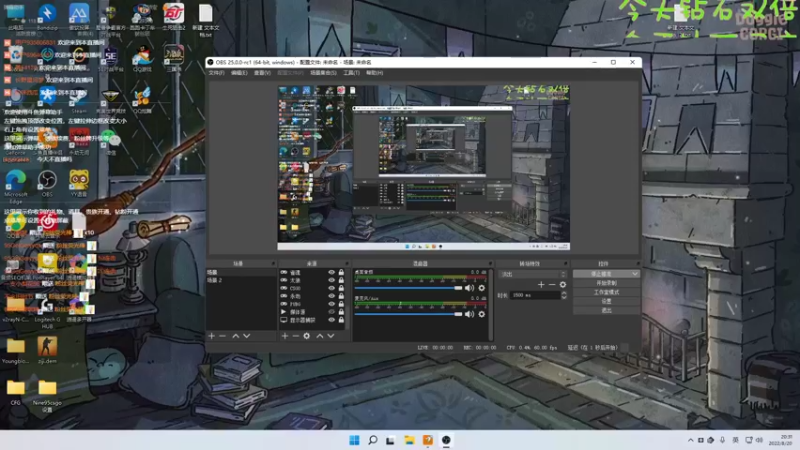Screen dimensions: 800x450
Task: Open transition properties gear icon
Action: pos(563,285)
